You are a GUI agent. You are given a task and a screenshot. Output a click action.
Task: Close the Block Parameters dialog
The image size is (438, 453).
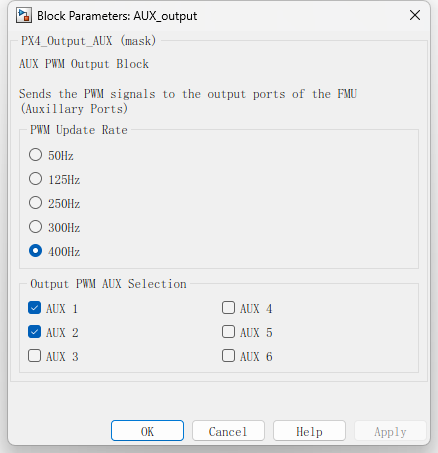(415, 15)
